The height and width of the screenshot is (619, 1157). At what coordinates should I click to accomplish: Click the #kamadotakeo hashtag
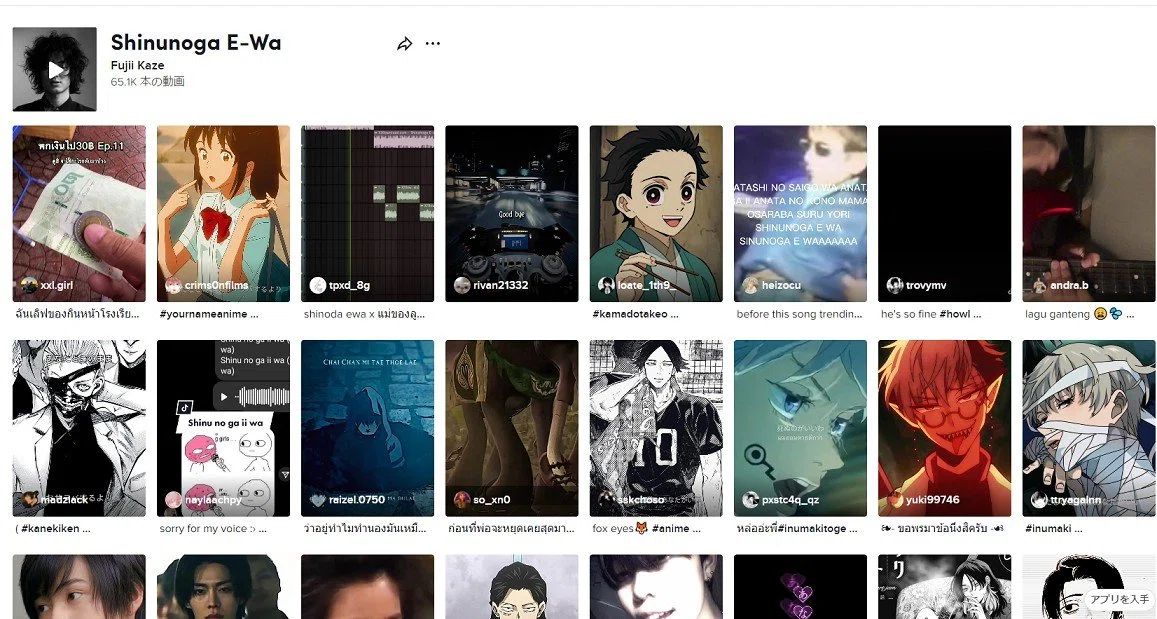(x=630, y=314)
